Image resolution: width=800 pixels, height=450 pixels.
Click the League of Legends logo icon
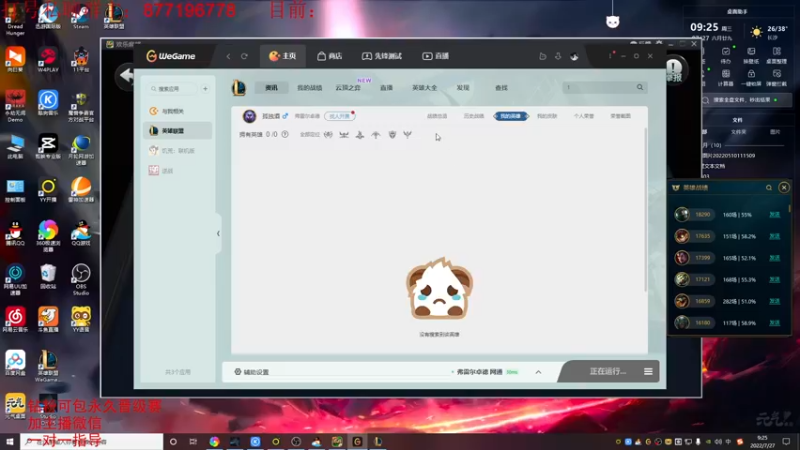coord(239,88)
